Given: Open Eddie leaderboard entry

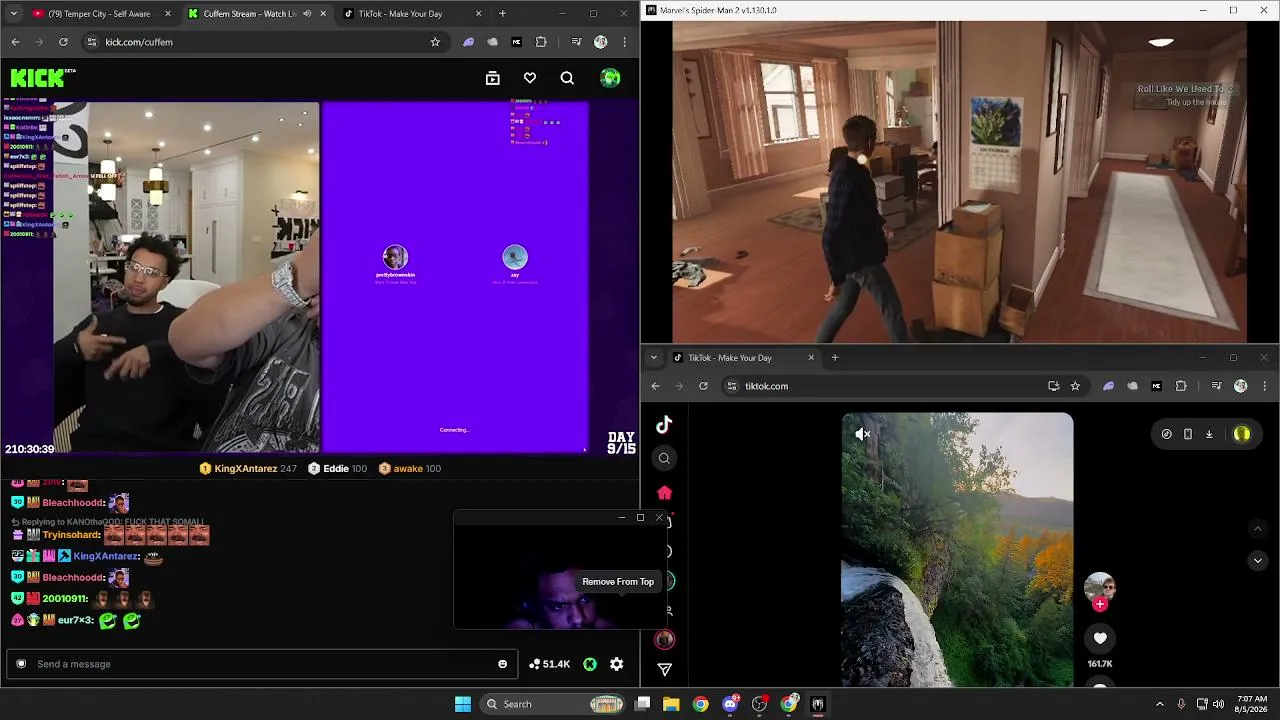Looking at the screenshot, I should click(x=338, y=468).
